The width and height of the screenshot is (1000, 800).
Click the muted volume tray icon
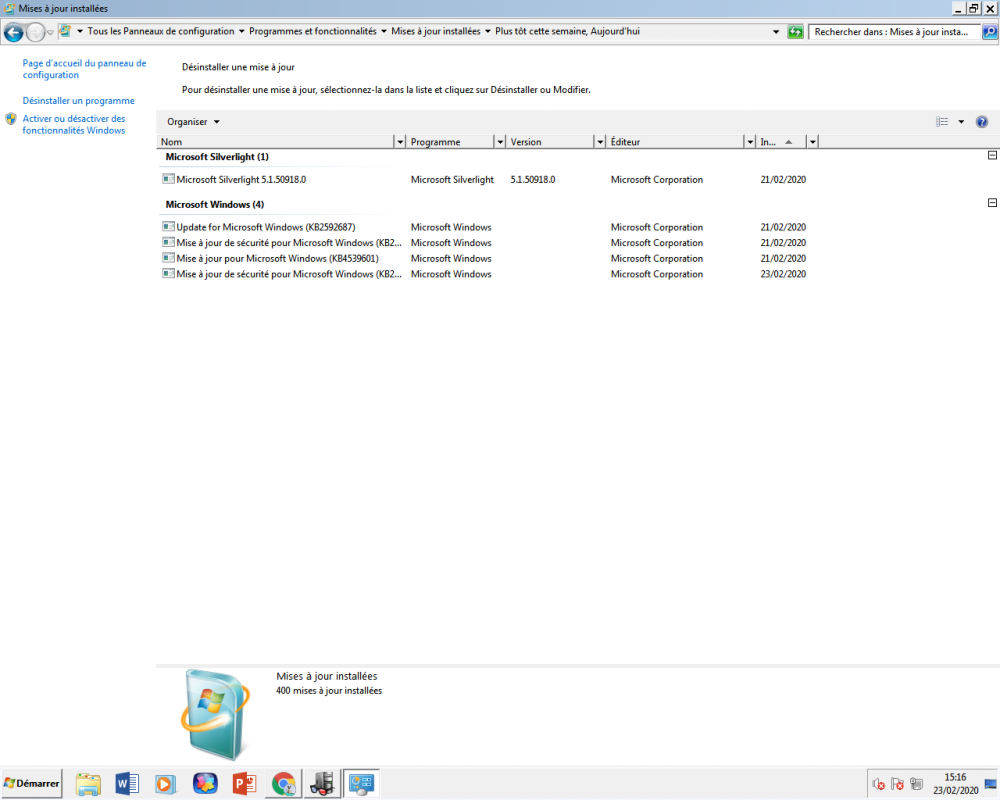pyautogui.click(x=878, y=784)
